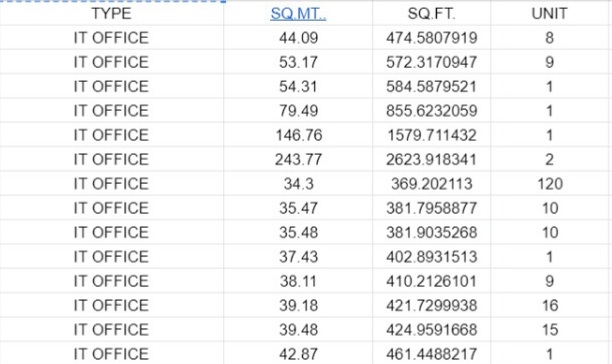Select the SQ.FT. header cell
The width and height of the screenshot is (612, 364).
(431, 13)
